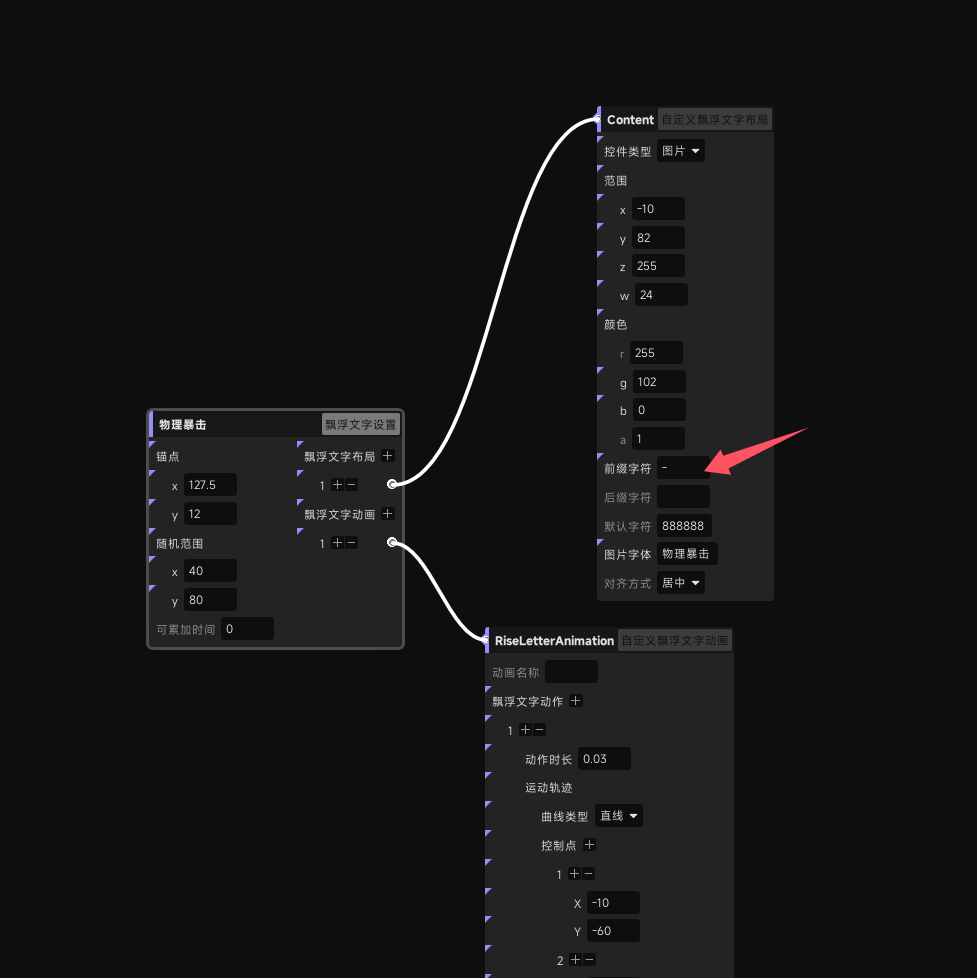Viewport: 977px width, 978px height.
Task: Click color g value field 102
Action: [x=659, y=382]
